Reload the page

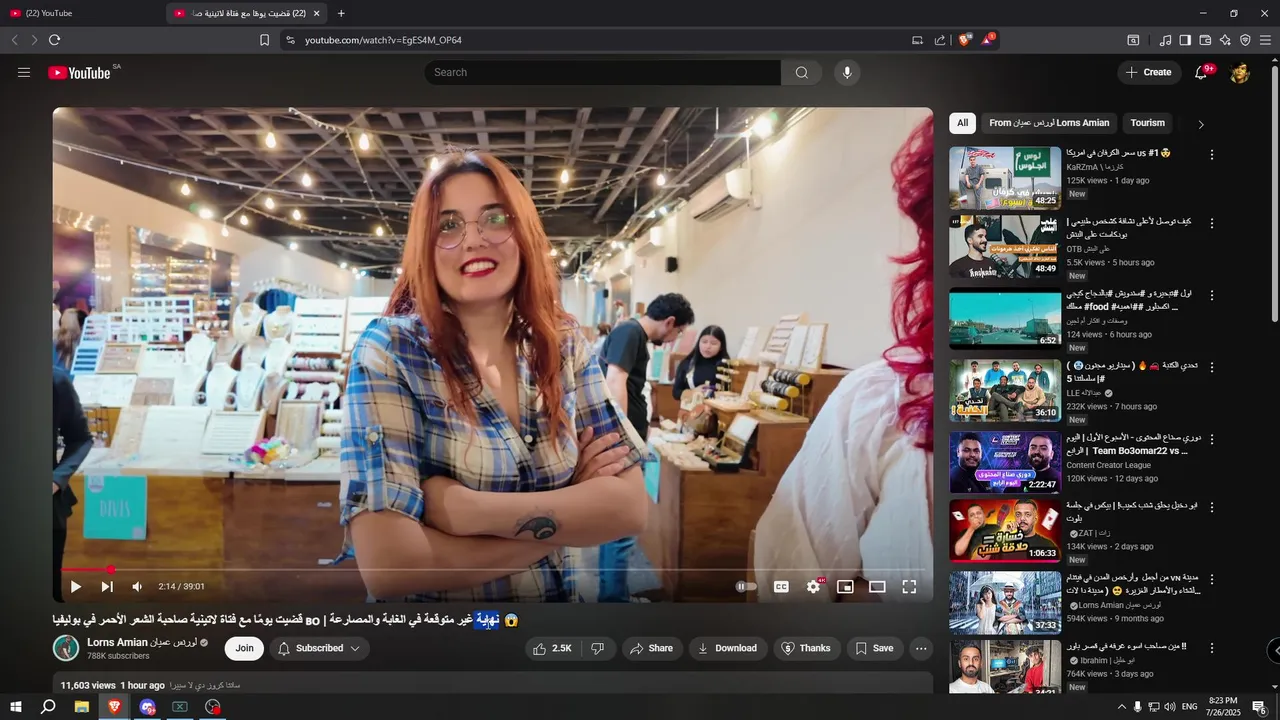click(x=54, y=40)
